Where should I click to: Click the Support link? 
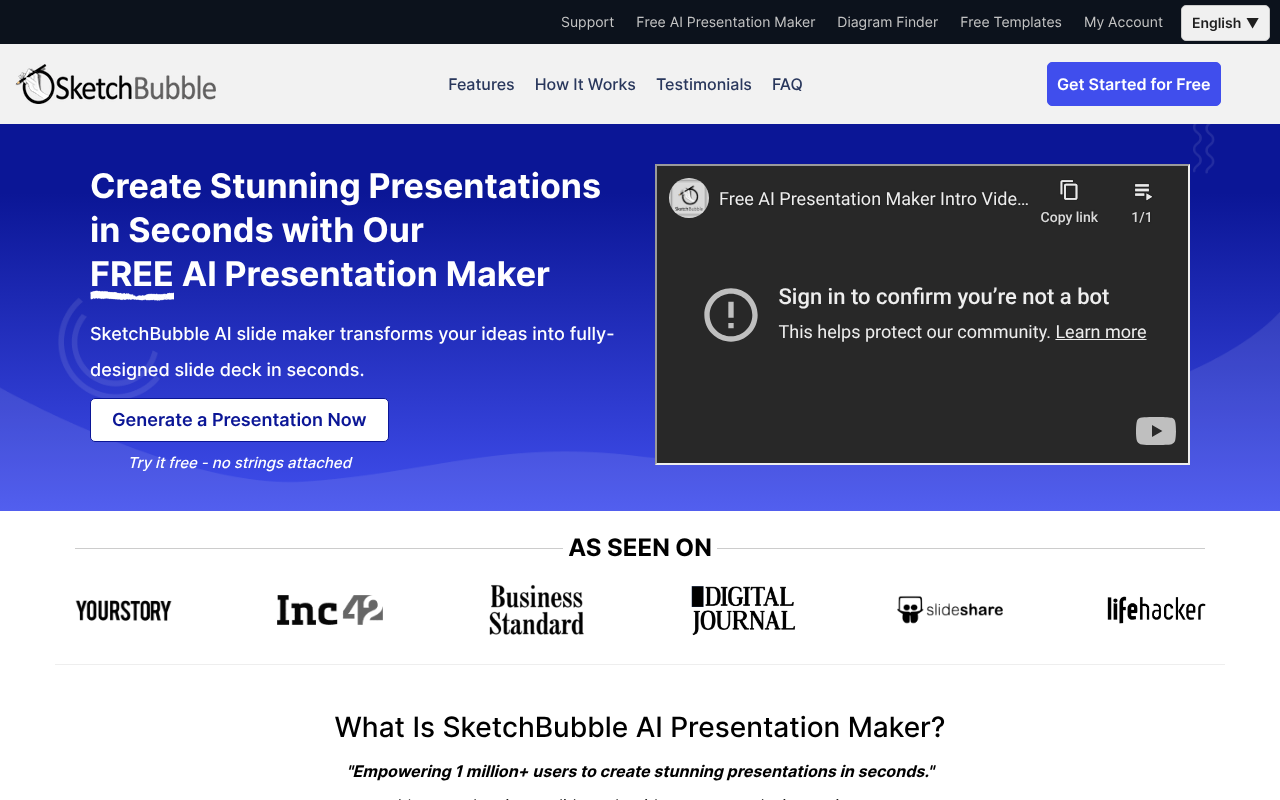click(587, 21)
